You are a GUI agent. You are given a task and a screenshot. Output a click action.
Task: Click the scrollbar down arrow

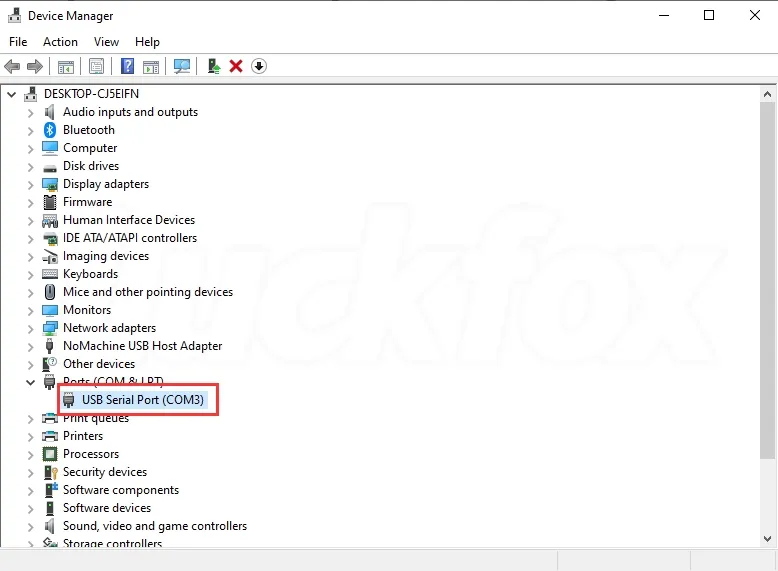point(768,539)
